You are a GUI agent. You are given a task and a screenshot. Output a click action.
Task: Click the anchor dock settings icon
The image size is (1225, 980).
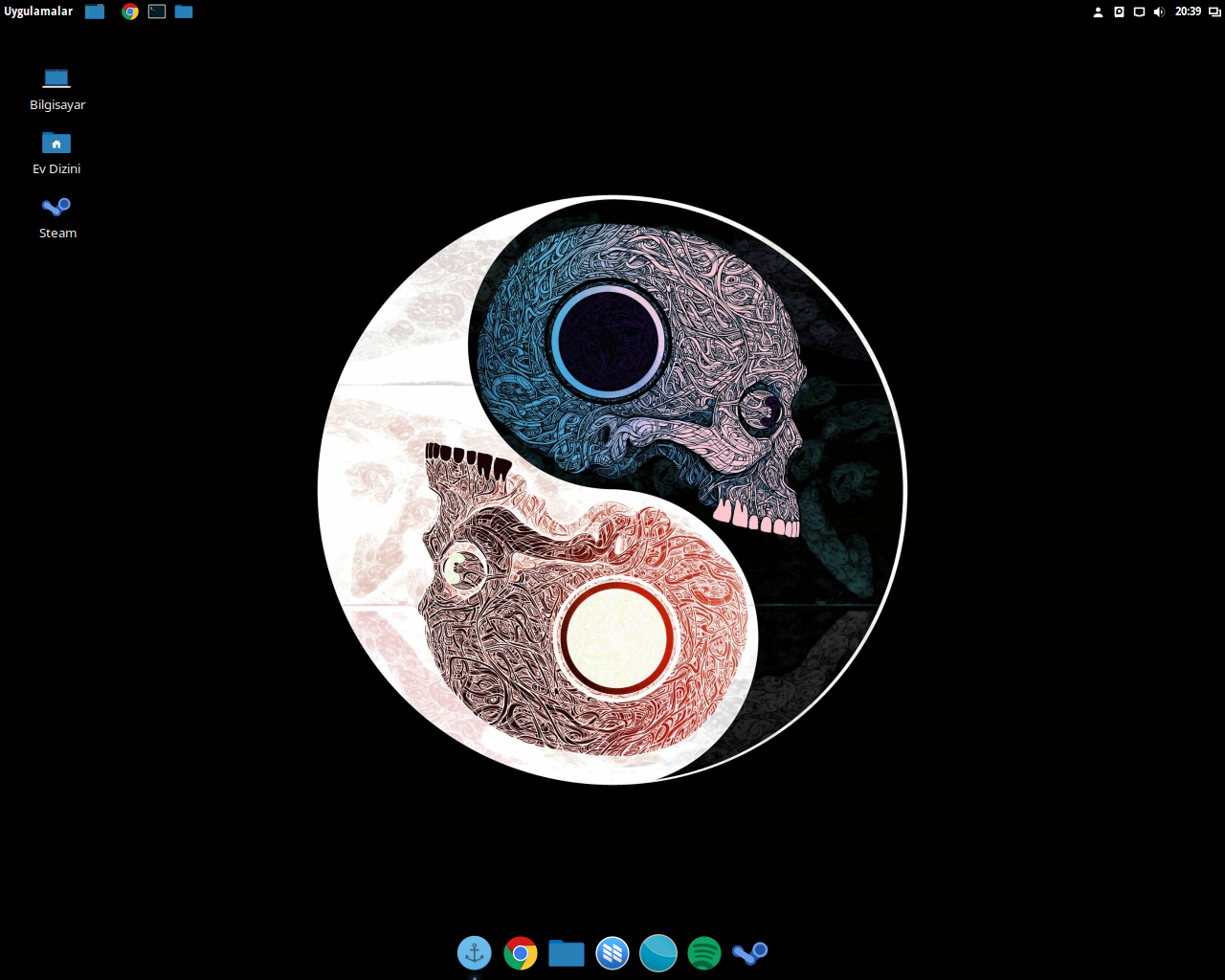(x=475, y=952)
